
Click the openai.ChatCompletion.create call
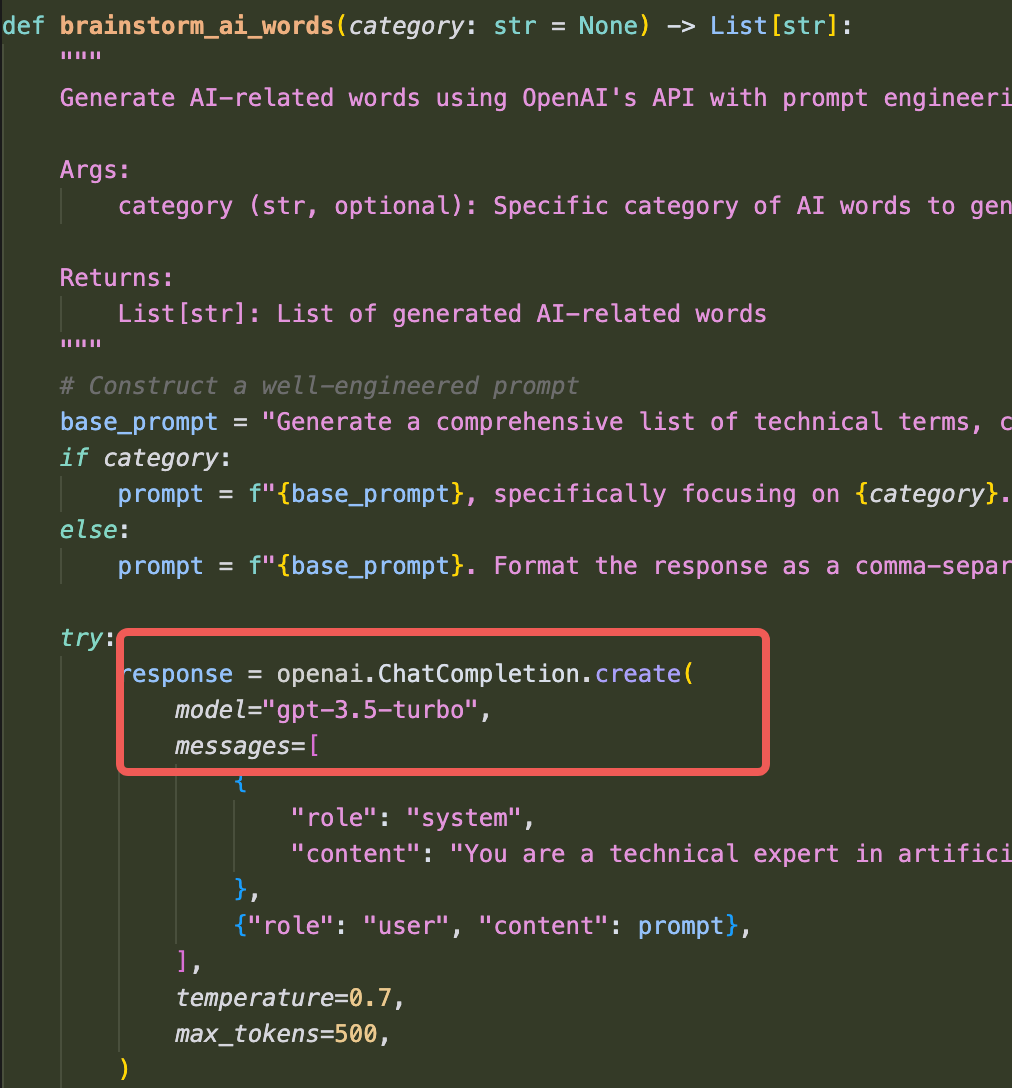485,673
